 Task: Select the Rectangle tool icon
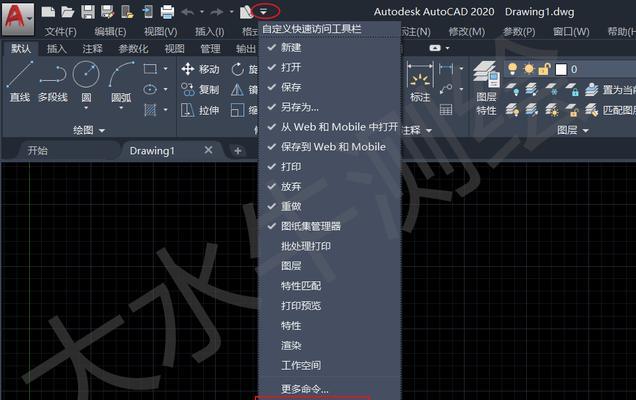click(x=150, y=69)
